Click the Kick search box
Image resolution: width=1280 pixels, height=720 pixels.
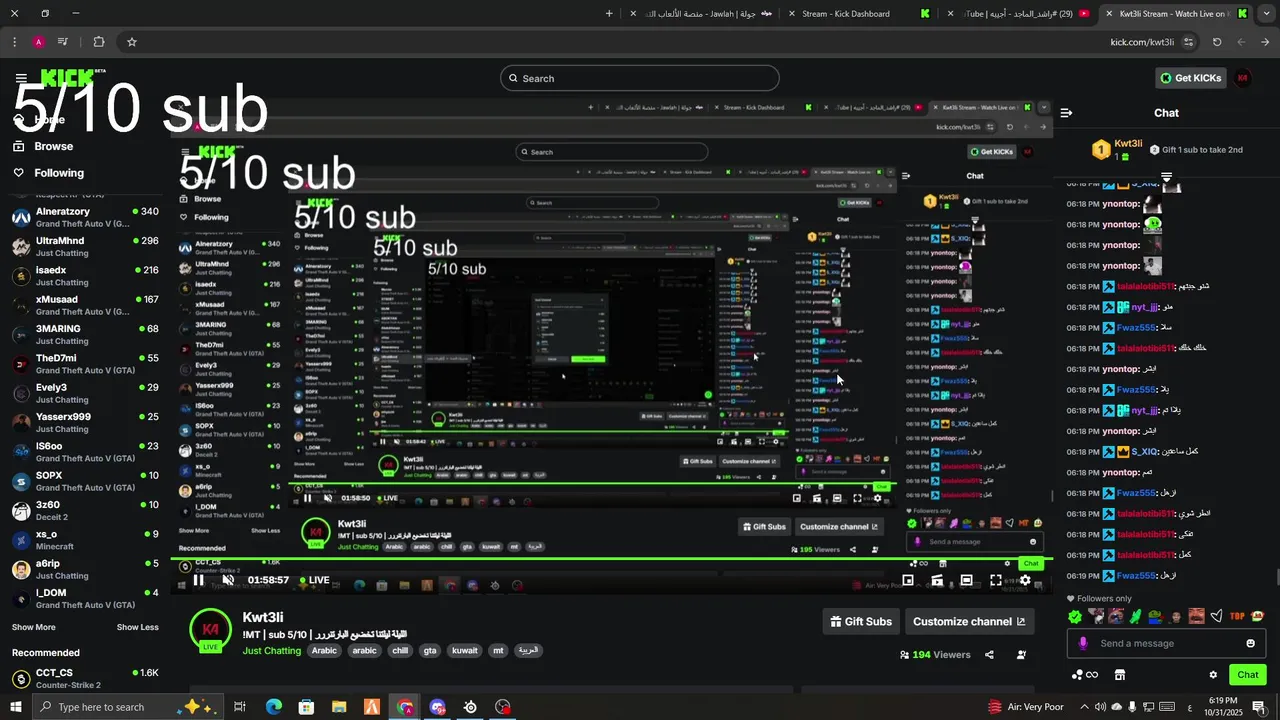point(640,78)
